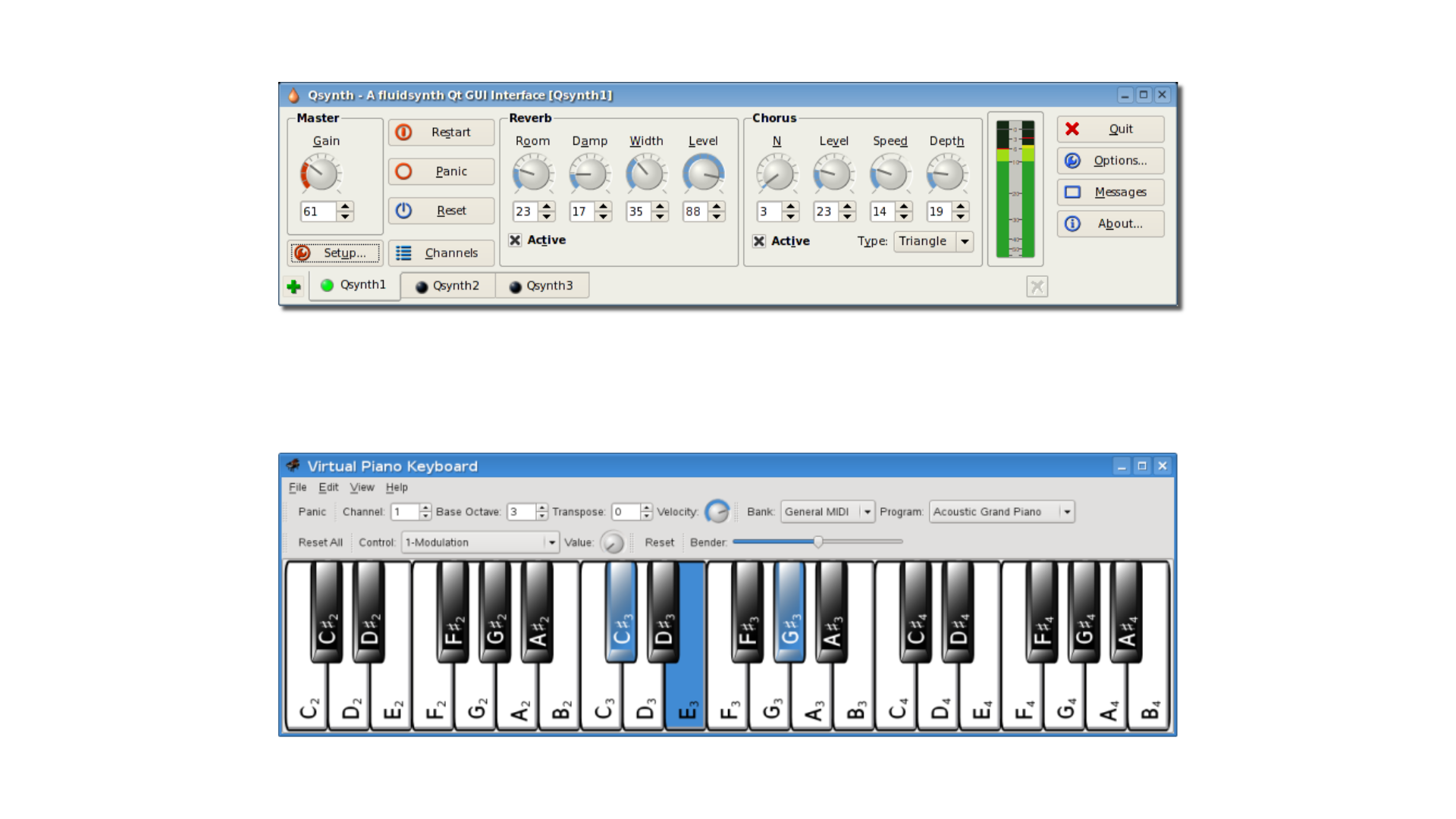
Task: Open the About dialog
Action: pos(1110,224)
